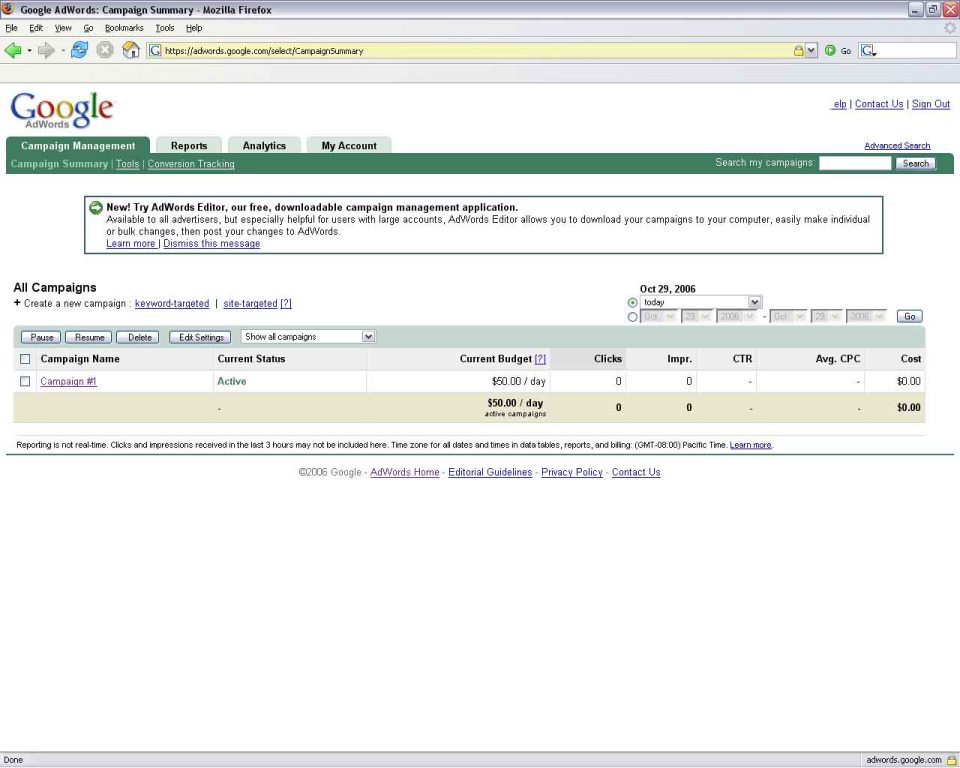The image size is (960, 768).
Task: Open the Firefox Help menu
Action: [x=194, y=28]
